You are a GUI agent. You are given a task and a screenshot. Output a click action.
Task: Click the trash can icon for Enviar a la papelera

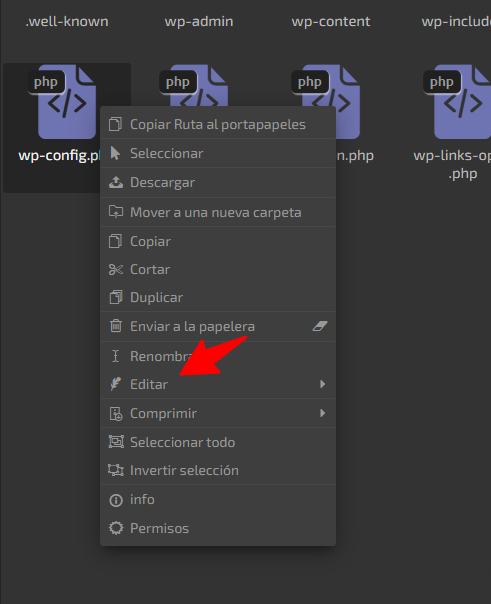click(116, 326)
